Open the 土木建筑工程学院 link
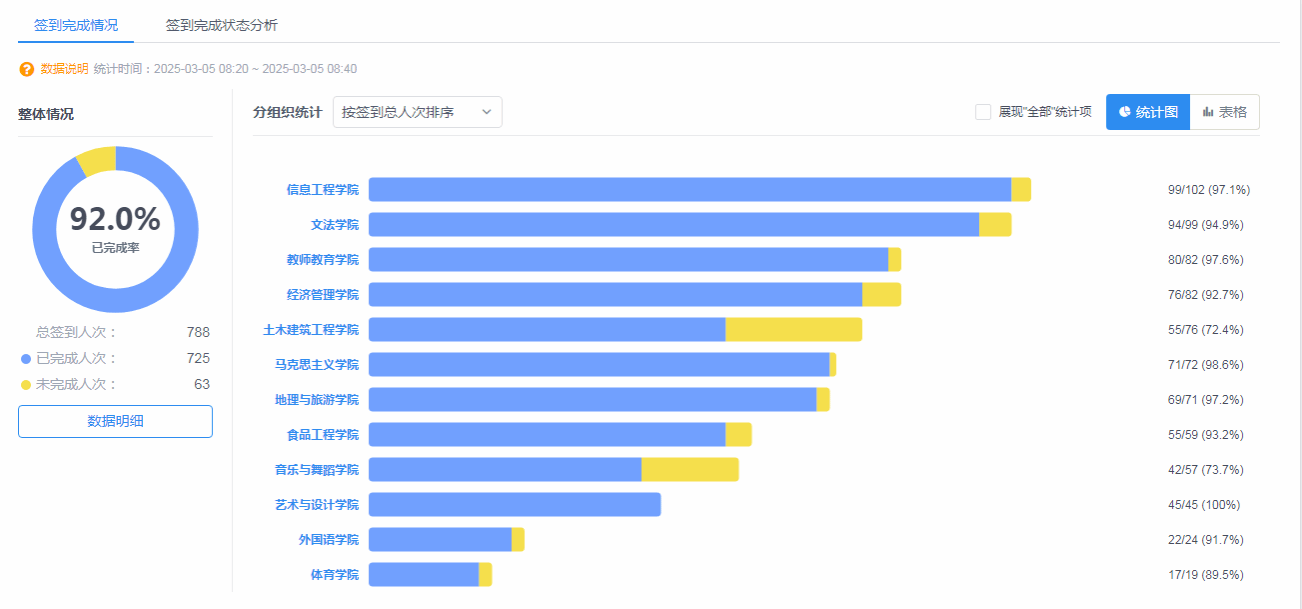 [x=310, y=330]
